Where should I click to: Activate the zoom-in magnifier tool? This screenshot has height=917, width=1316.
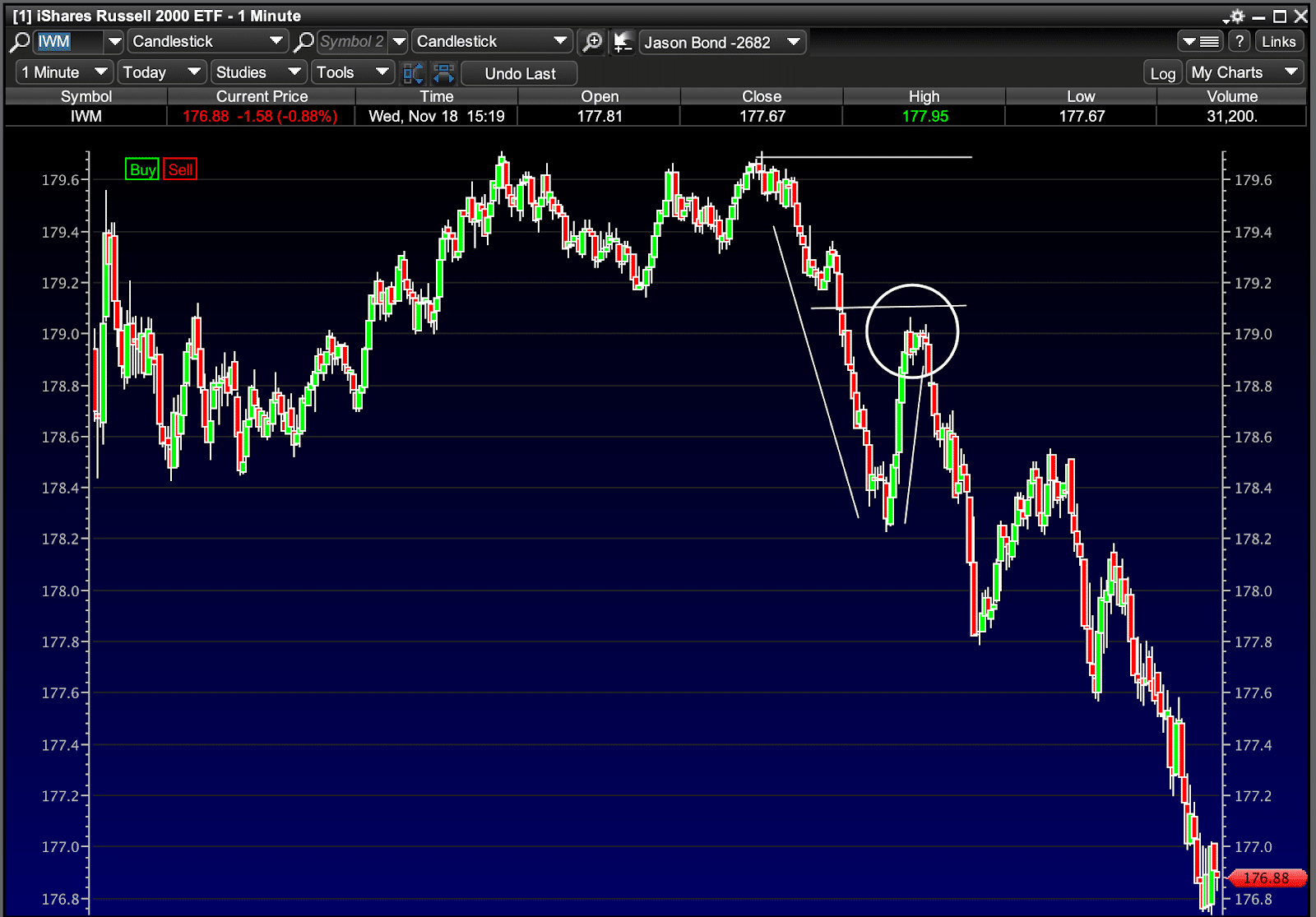591,41
